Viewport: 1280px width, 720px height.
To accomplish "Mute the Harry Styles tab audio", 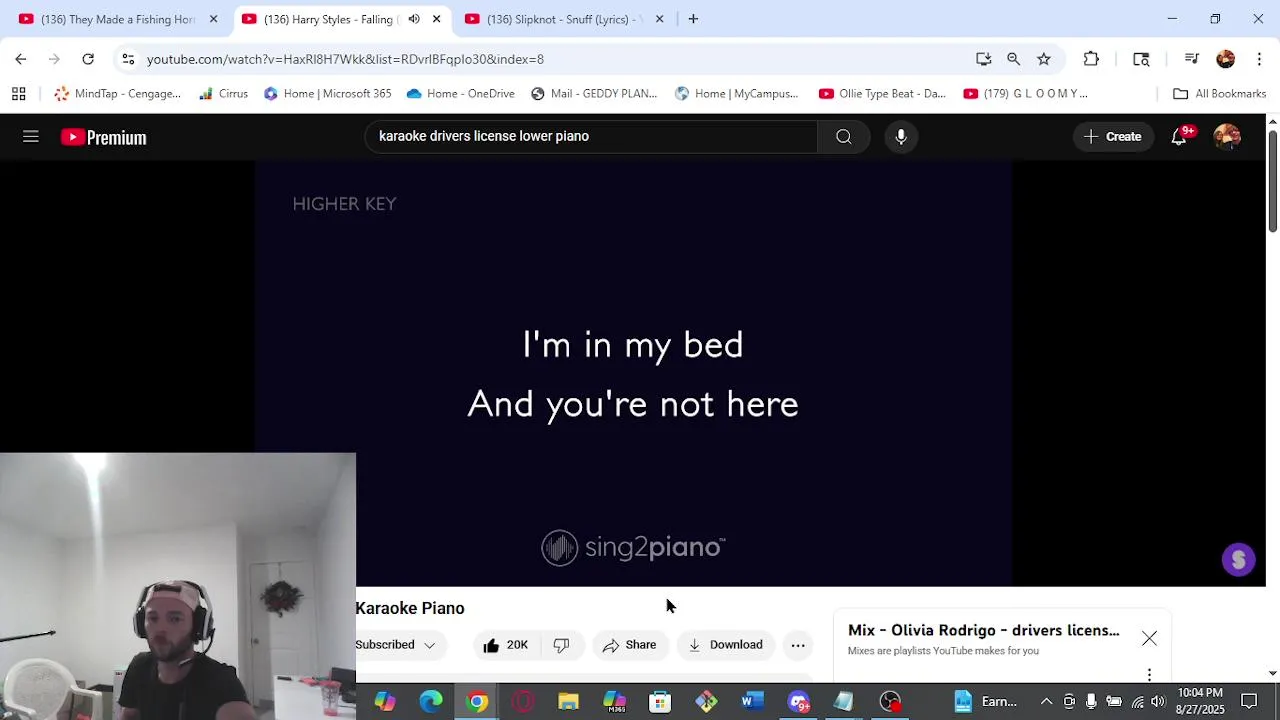I will pyautogui.click(x=414, y=19).
